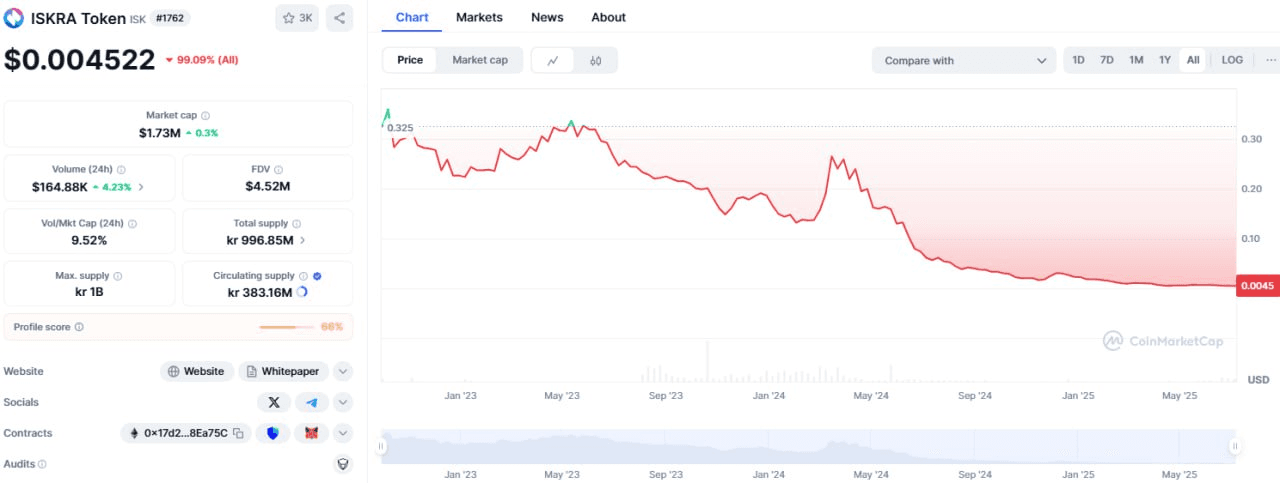Open the chart more options ellipsis

pos(1271,60)
